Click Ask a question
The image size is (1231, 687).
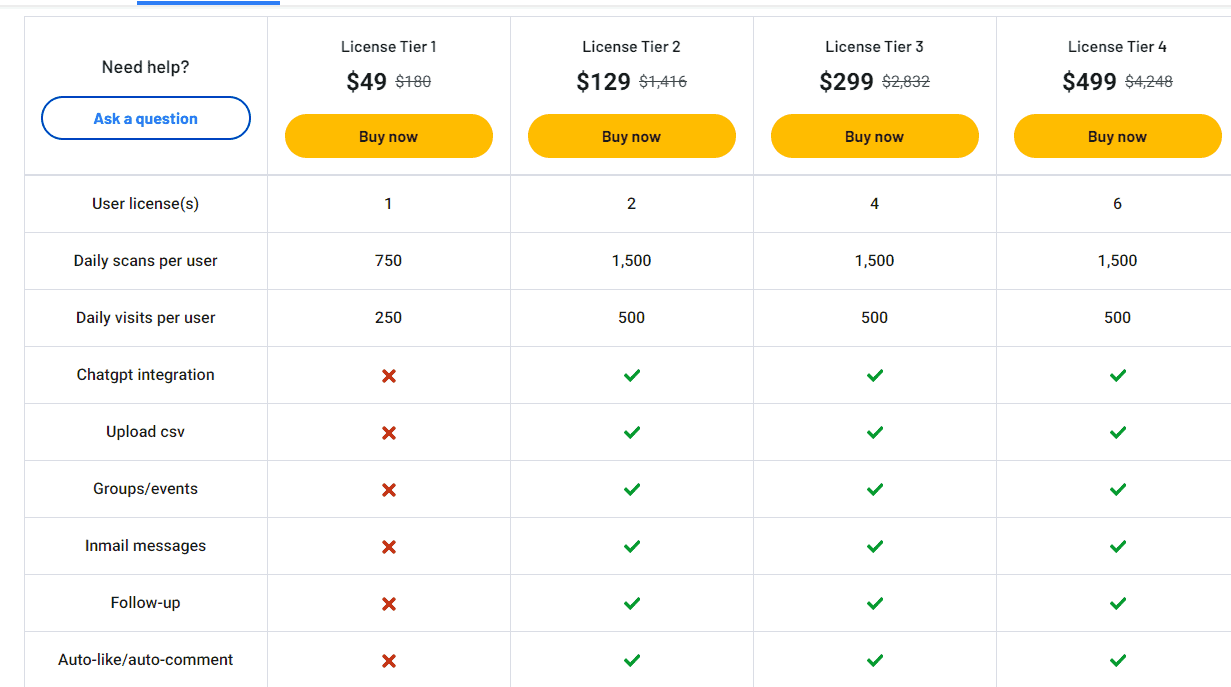click(145, 118)
